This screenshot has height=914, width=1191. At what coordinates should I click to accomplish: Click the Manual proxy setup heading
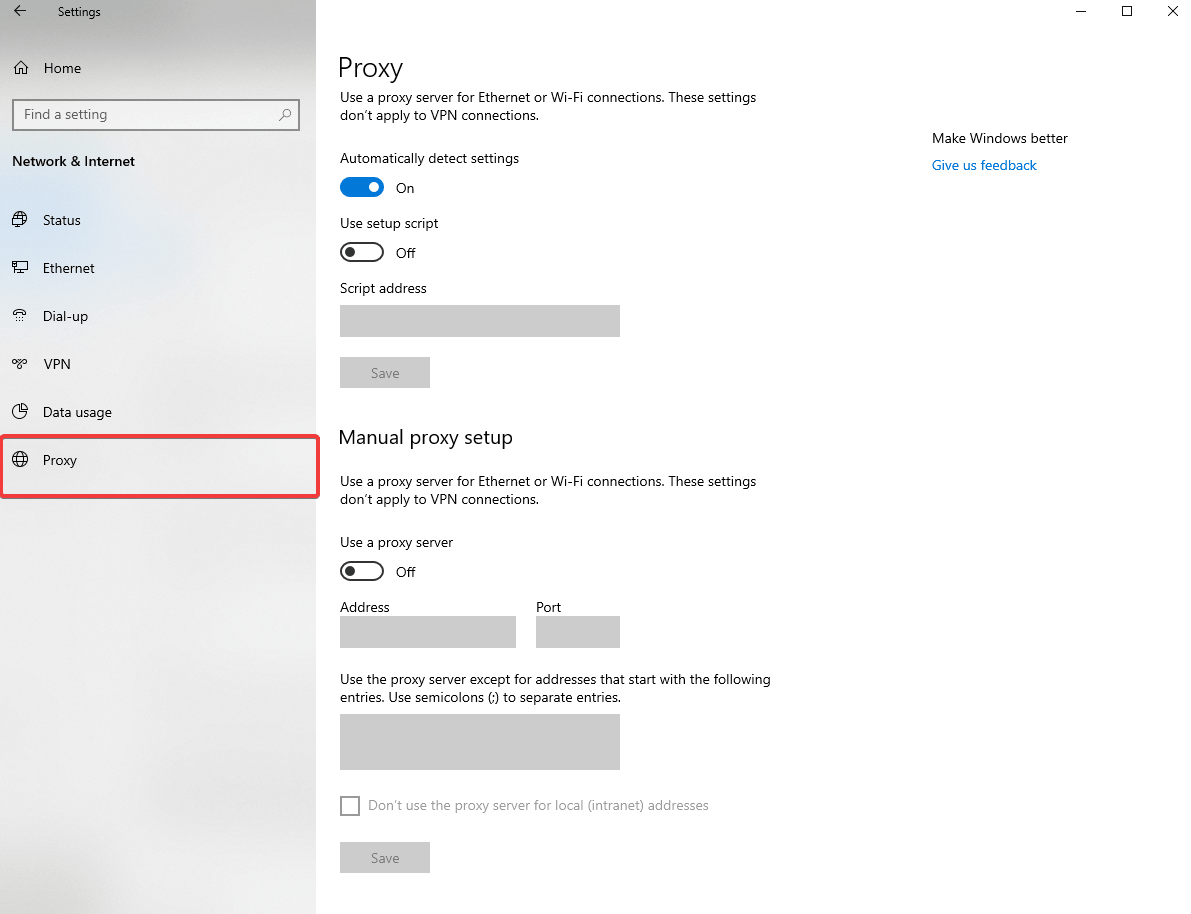click(425, 438)
